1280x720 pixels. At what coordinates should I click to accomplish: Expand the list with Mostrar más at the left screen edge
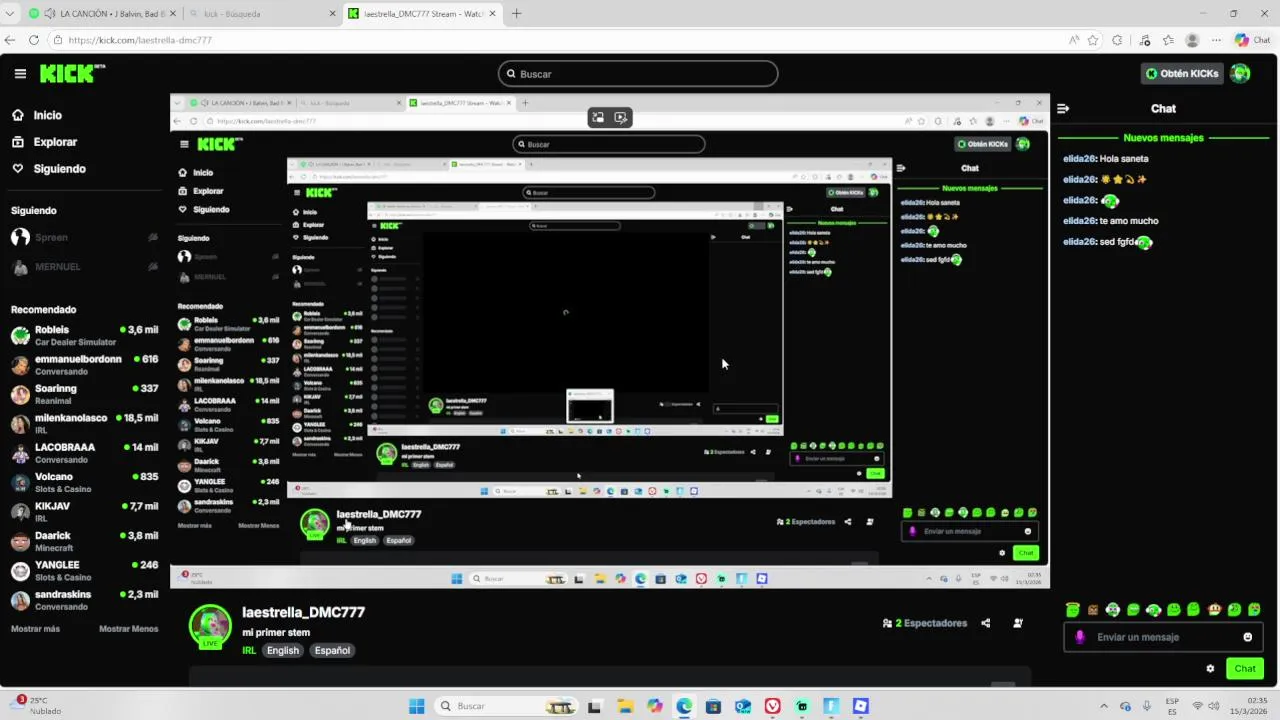(35, 629)
